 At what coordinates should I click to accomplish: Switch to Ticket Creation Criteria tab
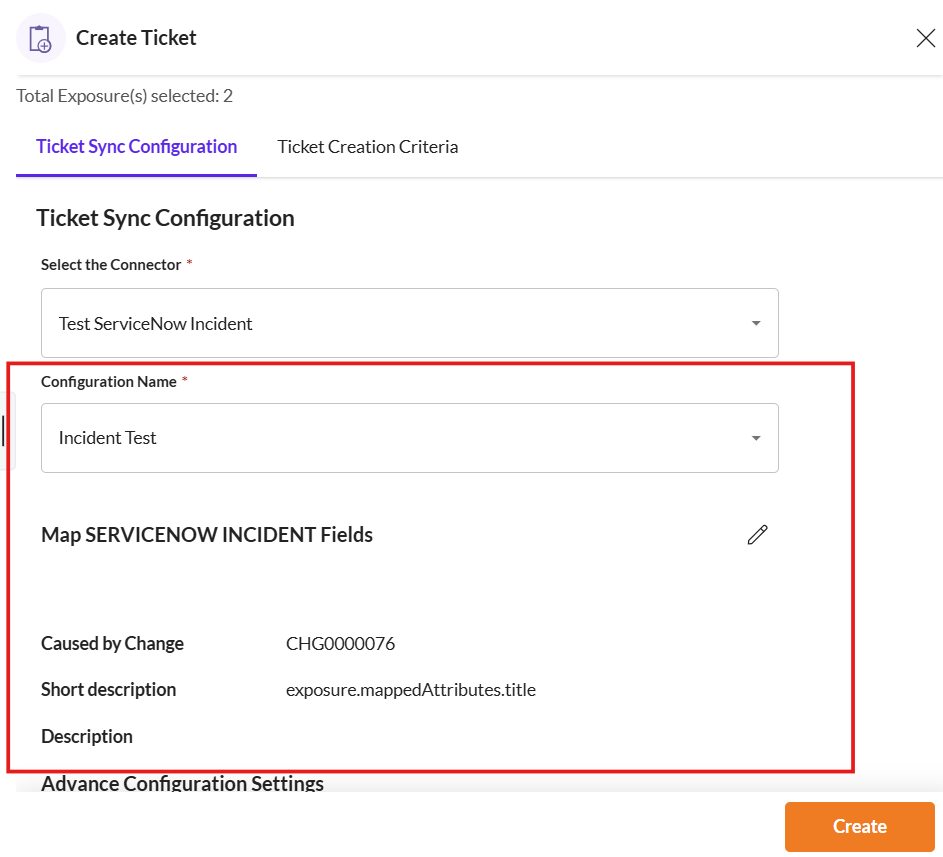tap(367, 147)
